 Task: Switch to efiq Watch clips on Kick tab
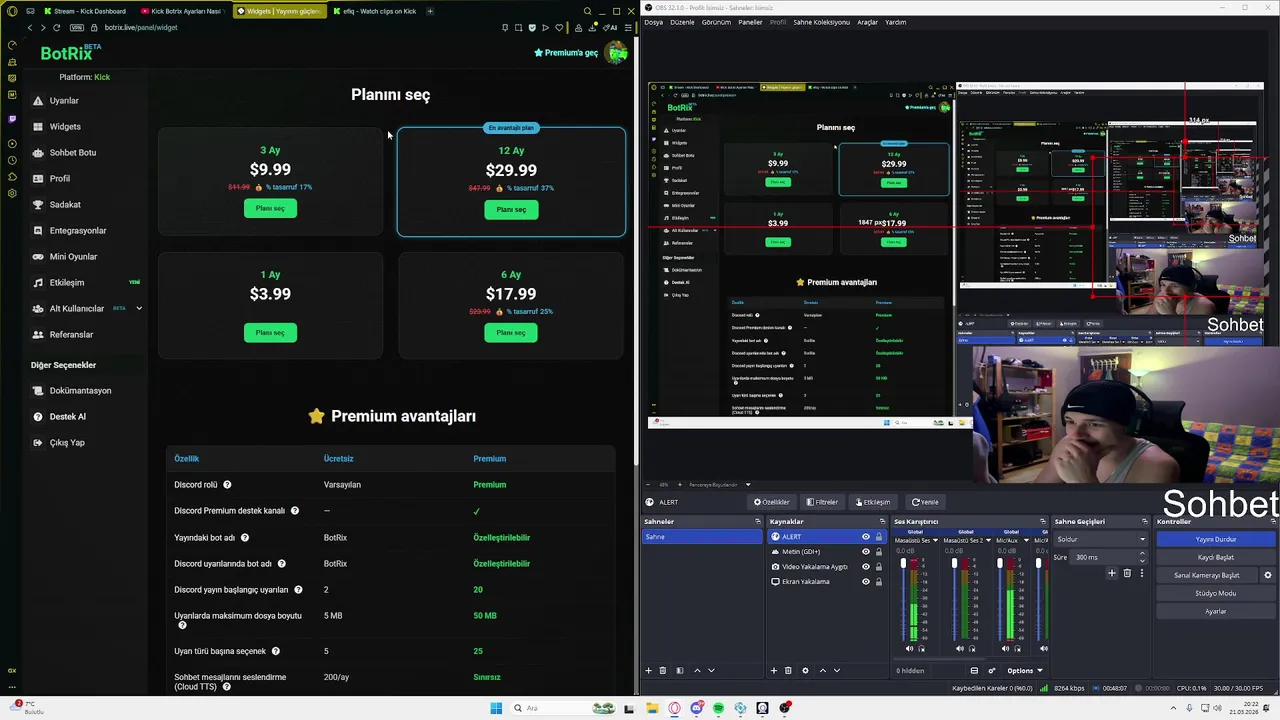[x=374, y=11]
